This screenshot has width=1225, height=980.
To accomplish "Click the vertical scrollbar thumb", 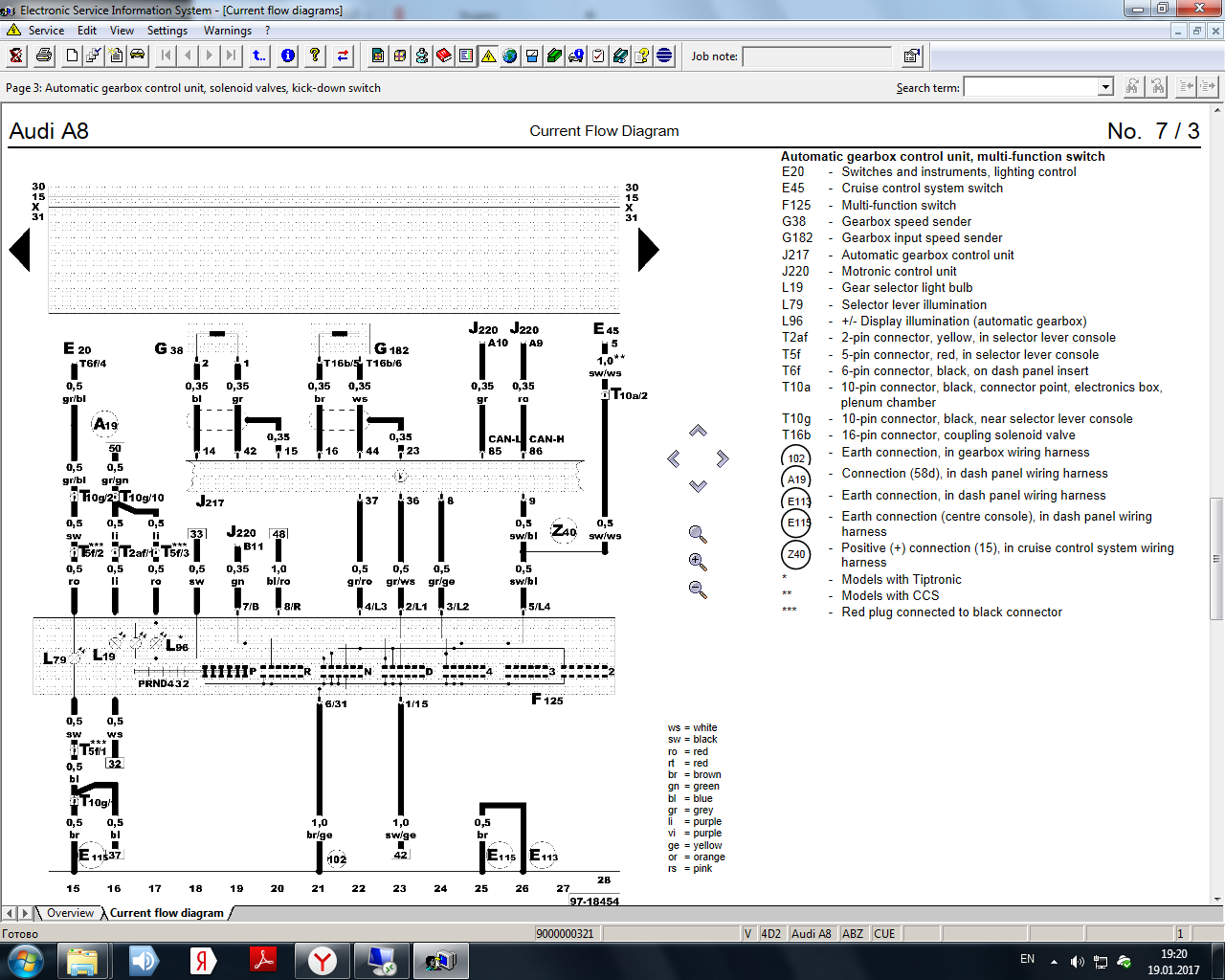I will click(x=1217, y=559).
